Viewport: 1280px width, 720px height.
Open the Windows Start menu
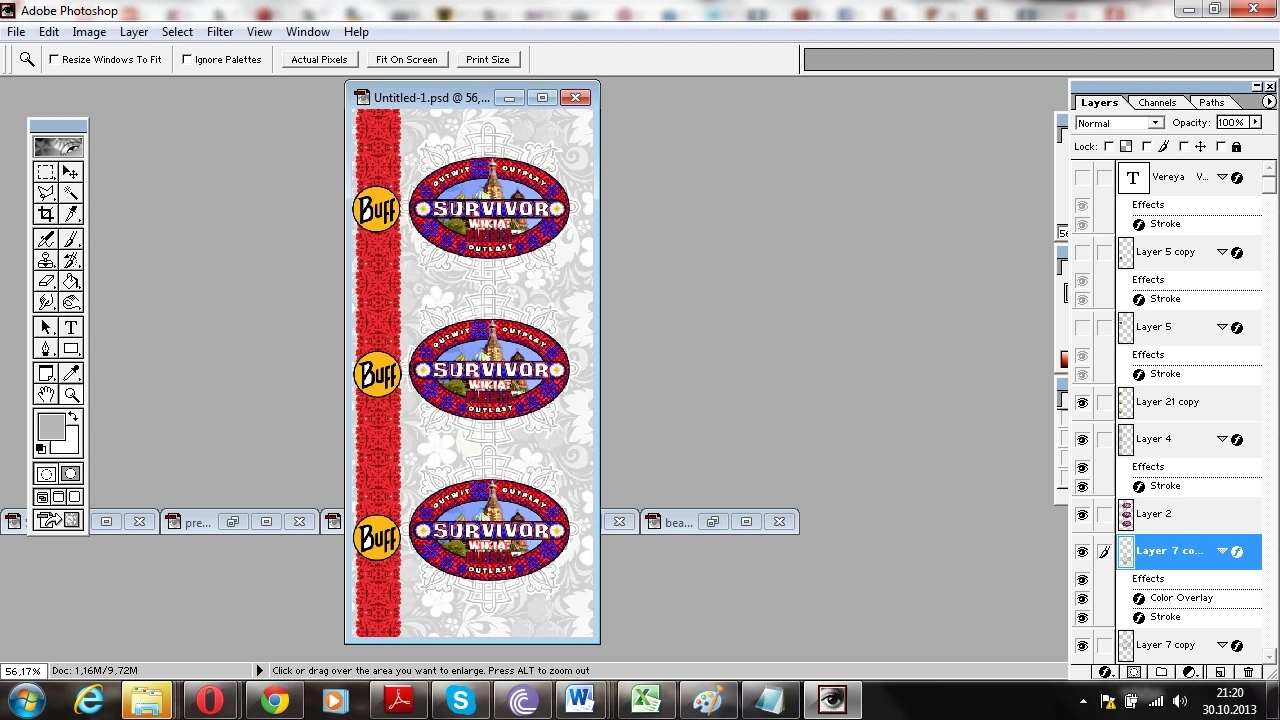pos(27,699)
